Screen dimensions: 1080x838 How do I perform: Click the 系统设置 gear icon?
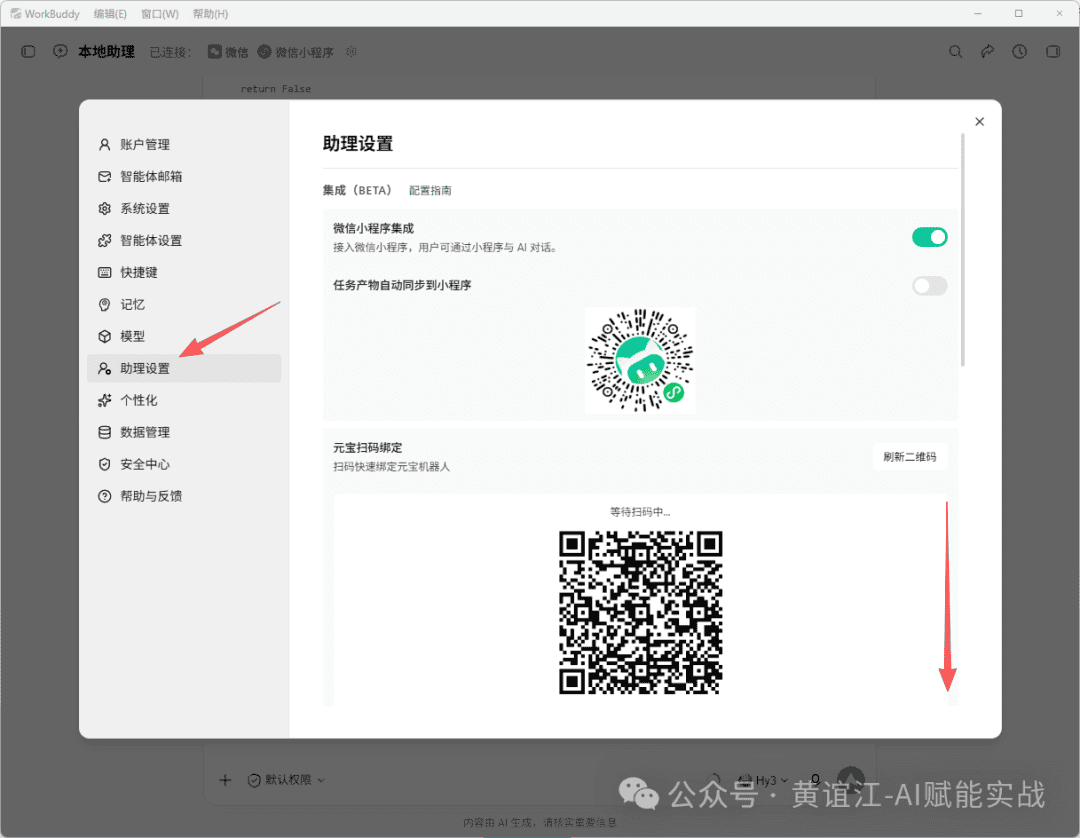pos(104,209)
